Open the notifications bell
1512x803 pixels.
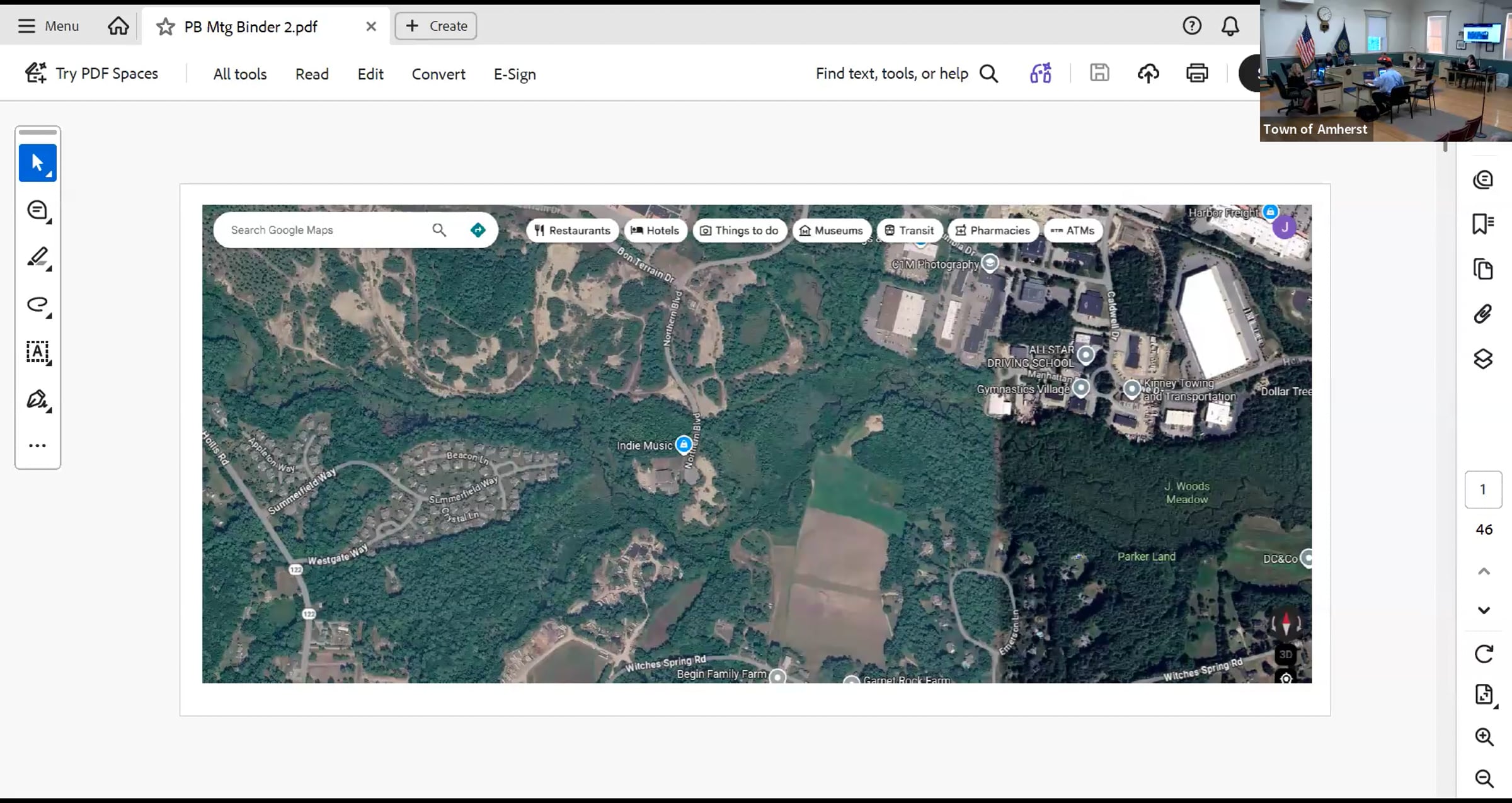(1230, 26)
